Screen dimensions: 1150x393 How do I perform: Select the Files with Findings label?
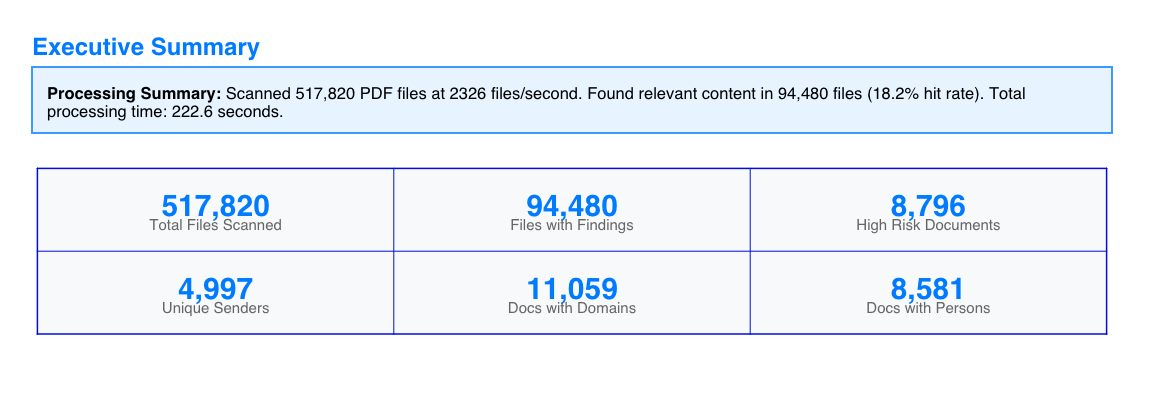[x=572, y=225]
